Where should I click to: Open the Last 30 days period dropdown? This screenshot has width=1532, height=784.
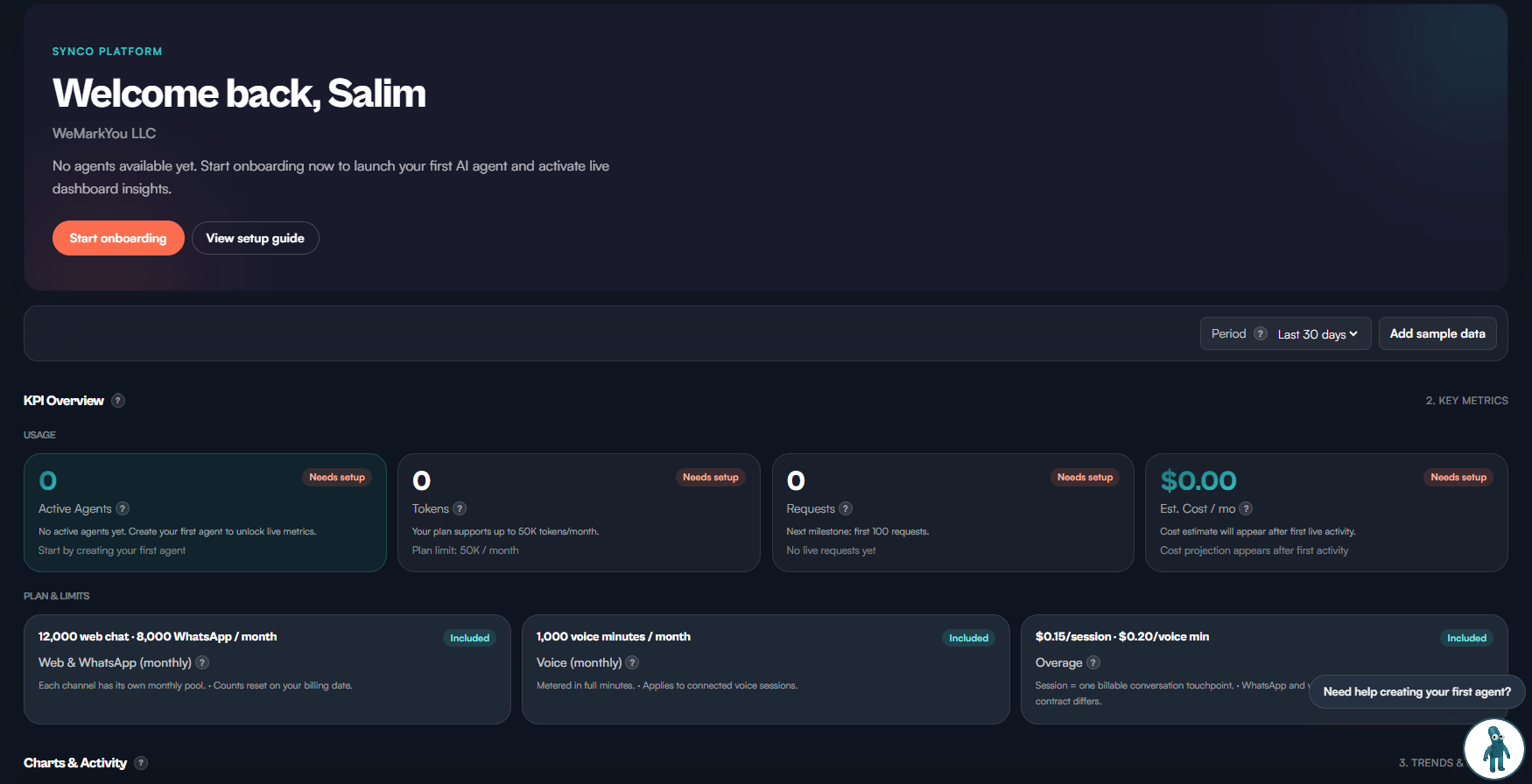(1318, 334)
